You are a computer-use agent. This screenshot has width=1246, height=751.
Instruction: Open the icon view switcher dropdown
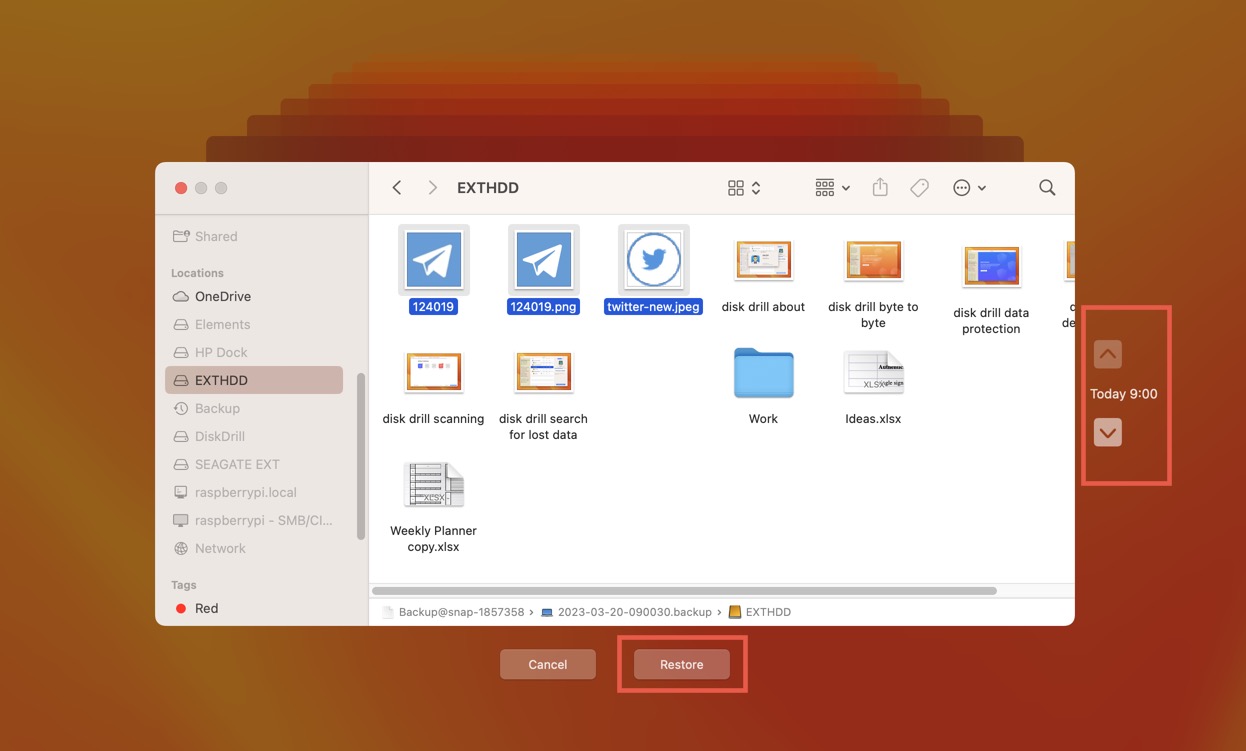744,188
